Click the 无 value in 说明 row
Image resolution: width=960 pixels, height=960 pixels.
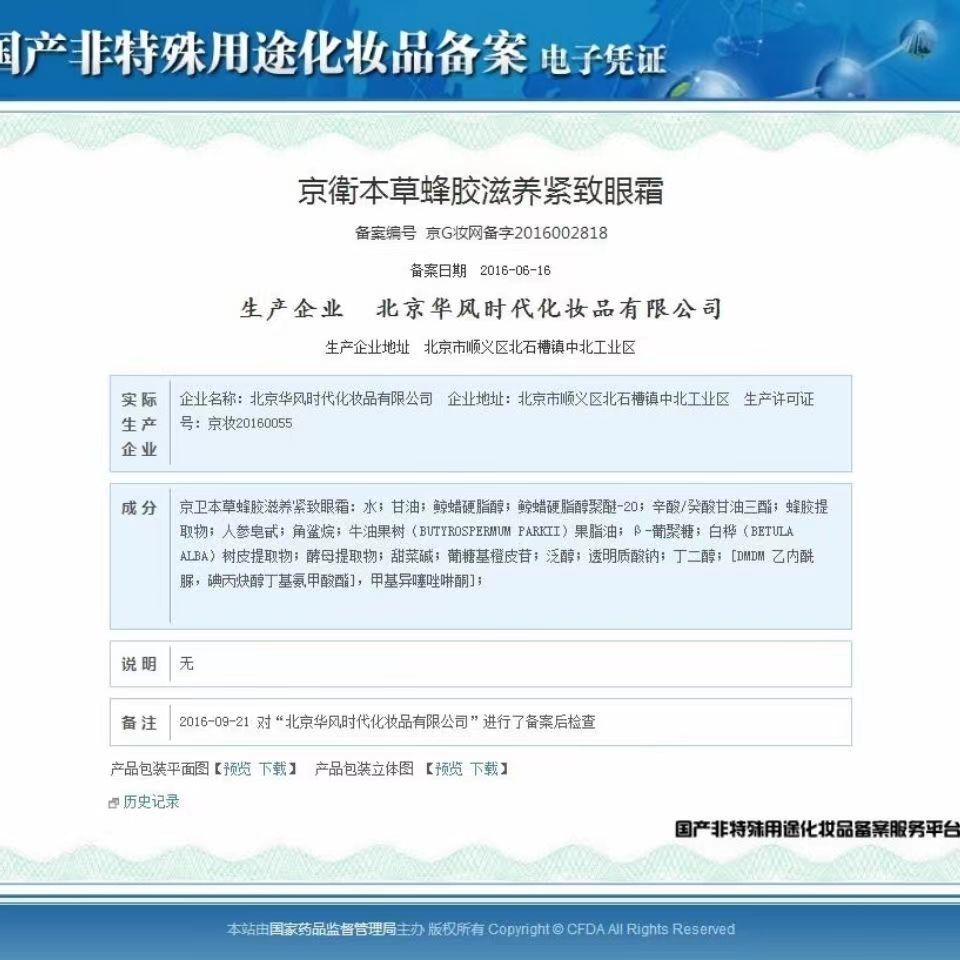coord(187,663)
